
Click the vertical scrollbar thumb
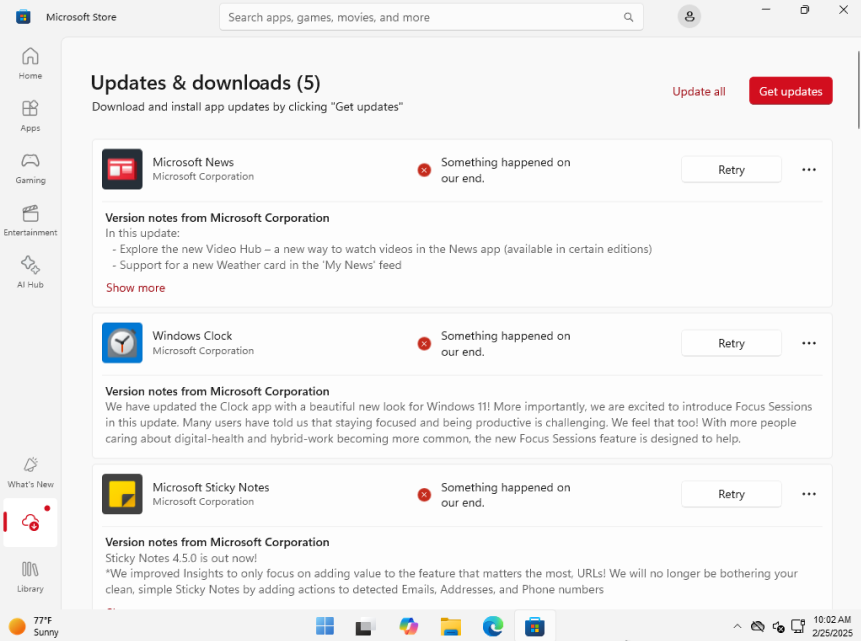858,90
